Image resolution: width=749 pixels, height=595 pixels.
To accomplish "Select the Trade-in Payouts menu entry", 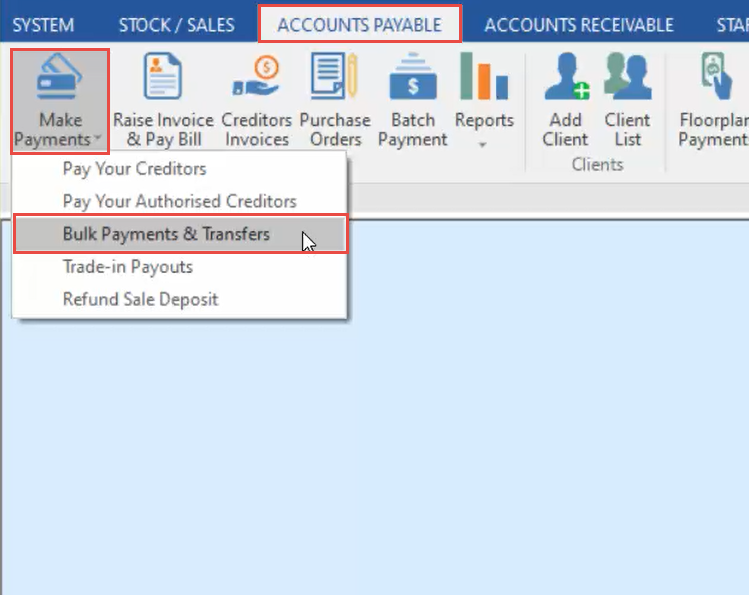I will pos(127,267).
